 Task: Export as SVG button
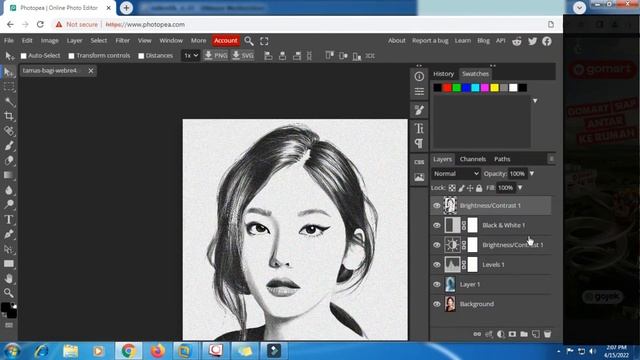[x=243, y=56]
